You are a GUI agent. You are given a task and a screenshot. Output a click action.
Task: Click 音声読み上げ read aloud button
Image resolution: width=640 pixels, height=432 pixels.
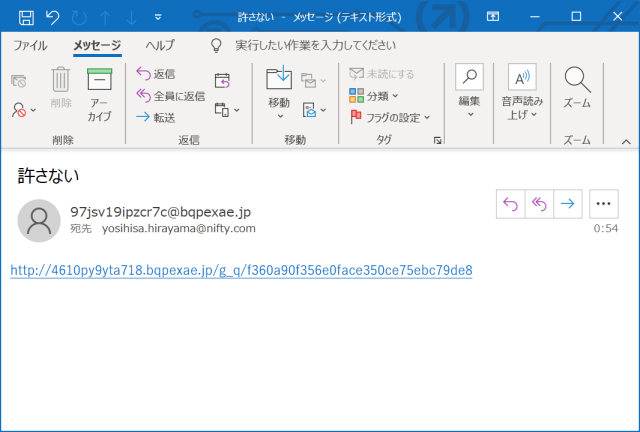coord(522,92)
